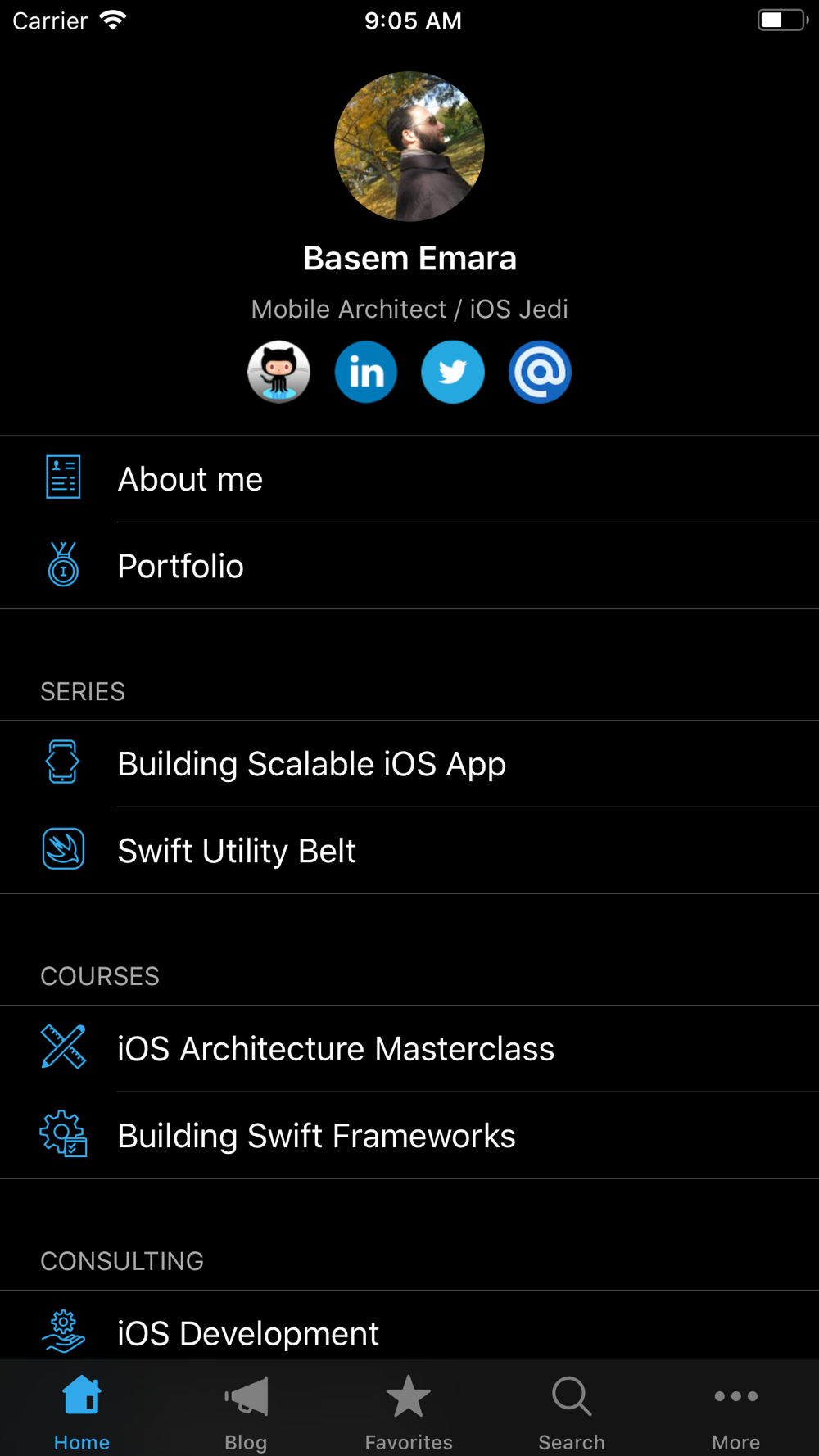The width and height of the screenshot is (819, 1456).
Task: Tap the email @ icon
Action: click(x=540, y=372)
